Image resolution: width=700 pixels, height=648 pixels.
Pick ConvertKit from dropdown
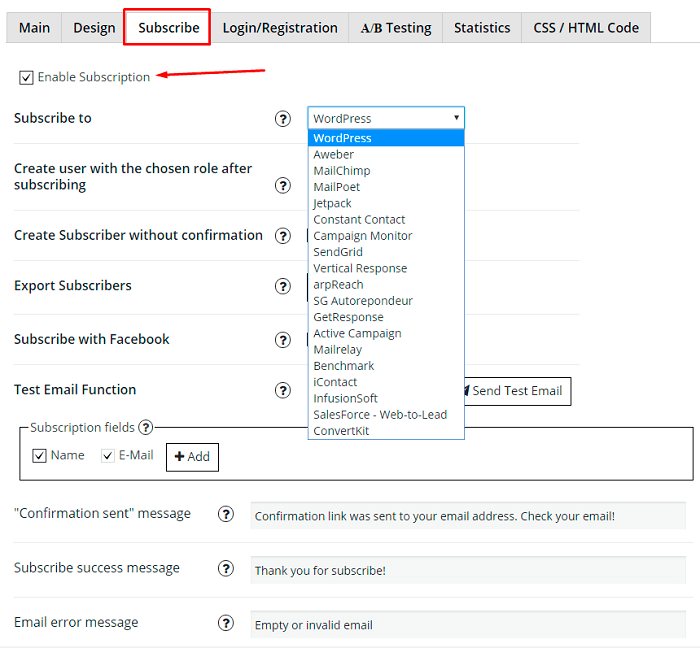click(x=386, y=431)
